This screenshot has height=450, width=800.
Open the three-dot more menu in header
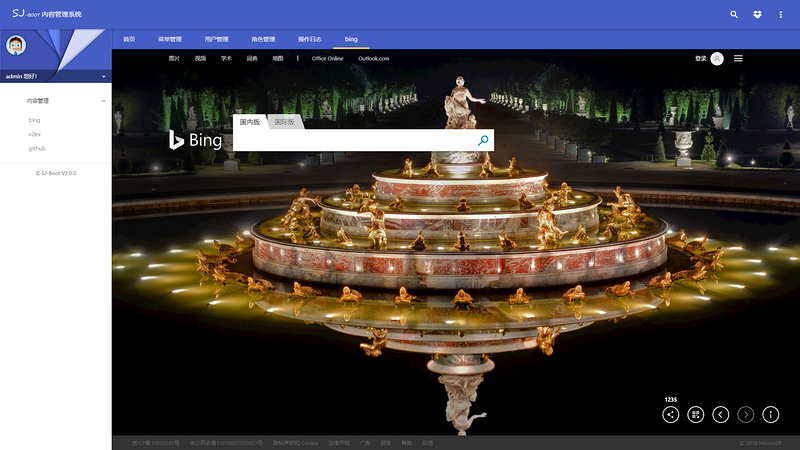click(x=781, y=14)
